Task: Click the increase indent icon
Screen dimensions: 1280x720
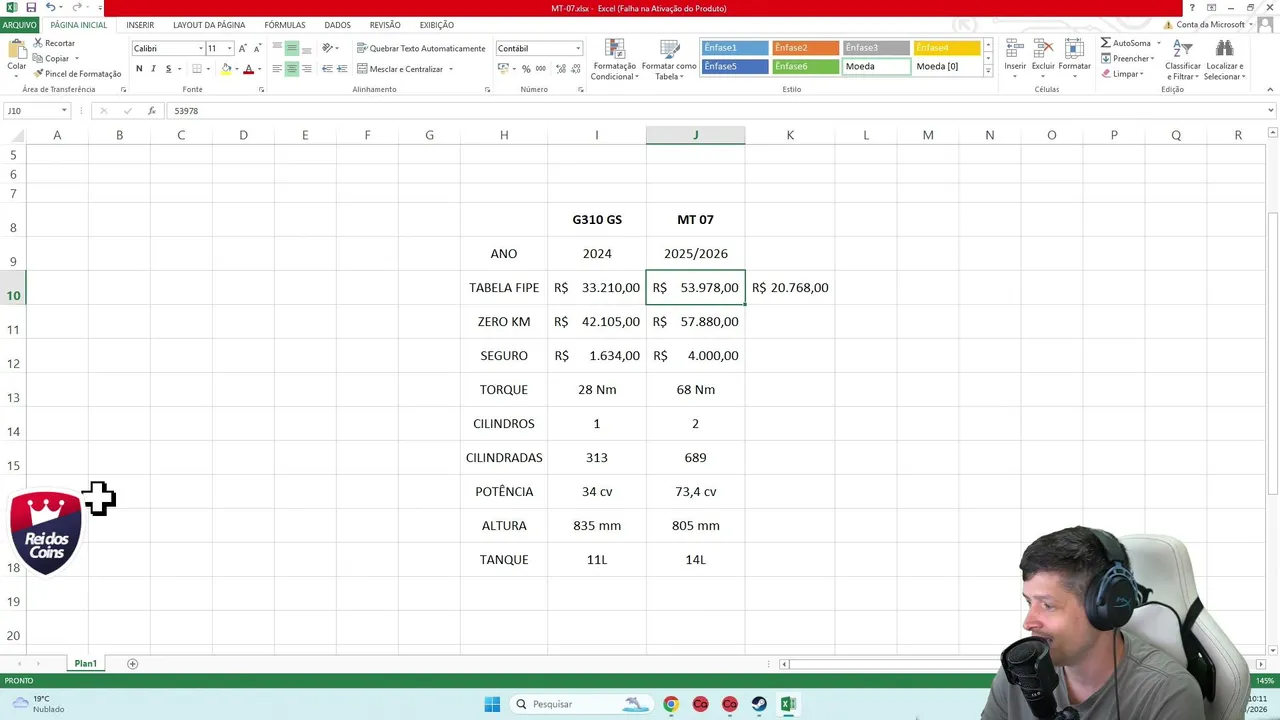Action: pos(342,69)
